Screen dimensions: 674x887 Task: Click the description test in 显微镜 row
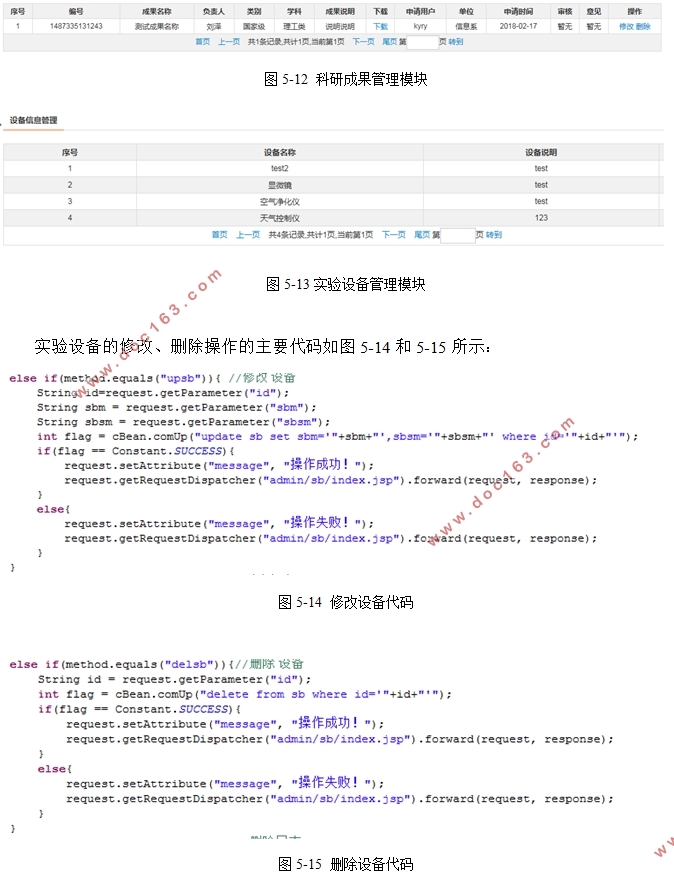click(x=541, y=185)
